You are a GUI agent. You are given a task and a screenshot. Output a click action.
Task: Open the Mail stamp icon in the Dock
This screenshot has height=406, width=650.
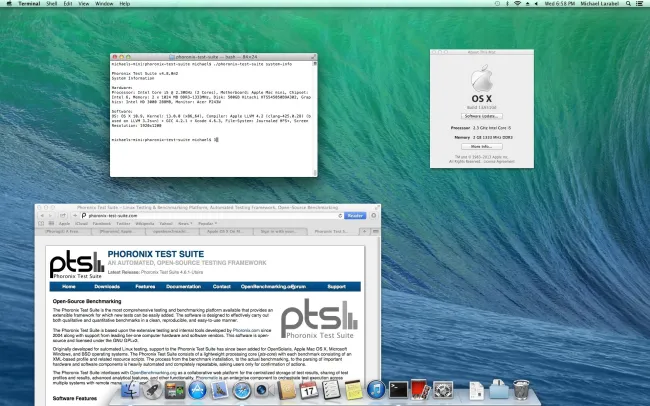(219, 390)
